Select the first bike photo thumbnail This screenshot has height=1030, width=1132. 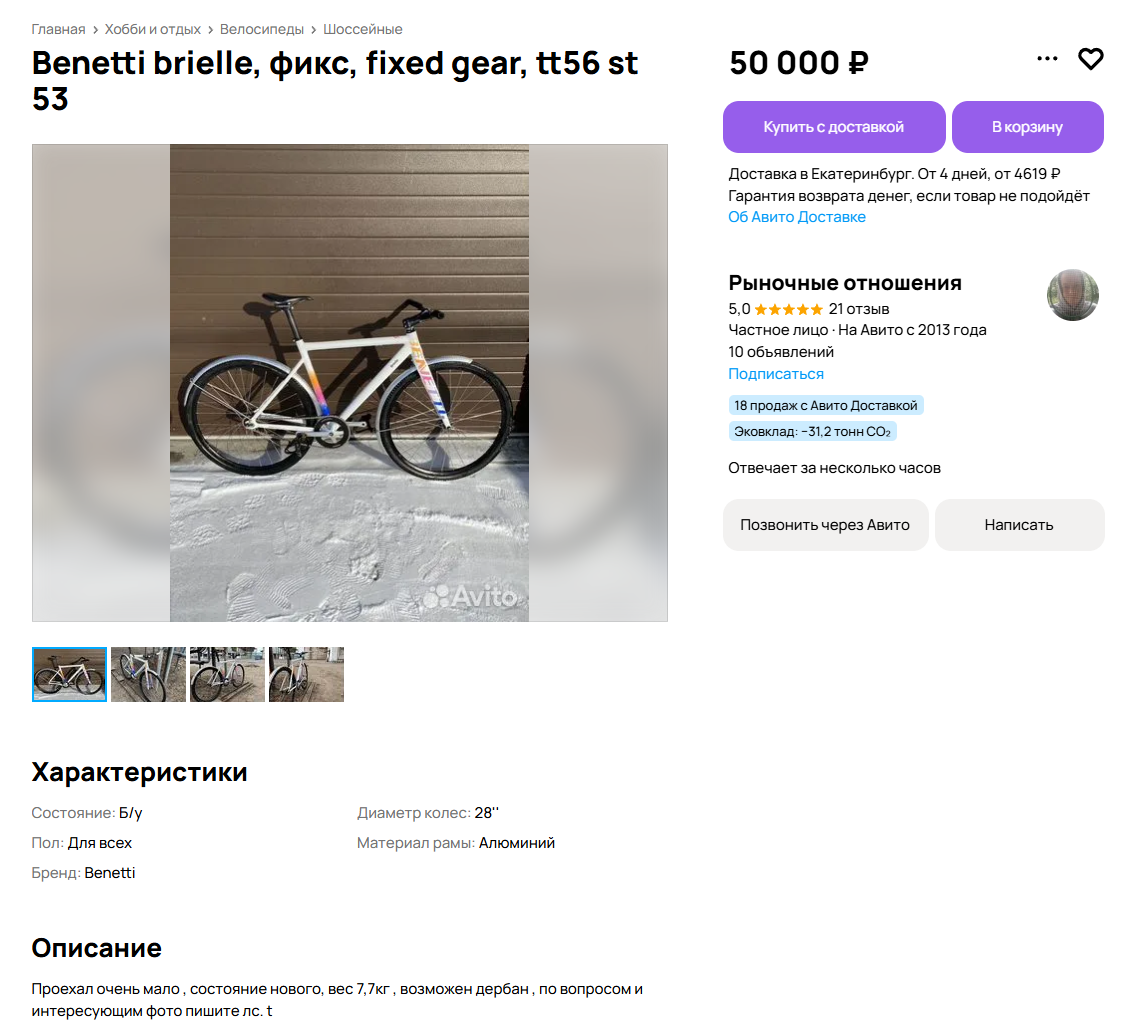pos(69,674)
